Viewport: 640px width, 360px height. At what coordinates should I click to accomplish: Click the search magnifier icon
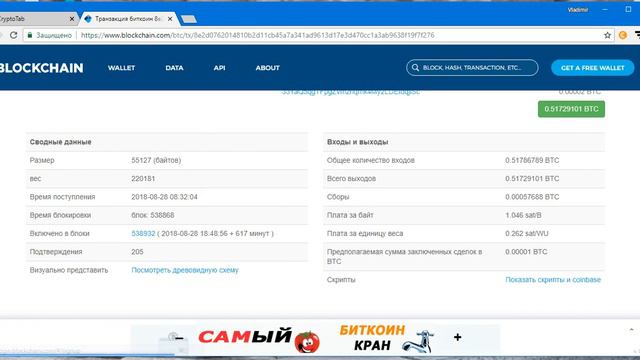pos(415,68)
